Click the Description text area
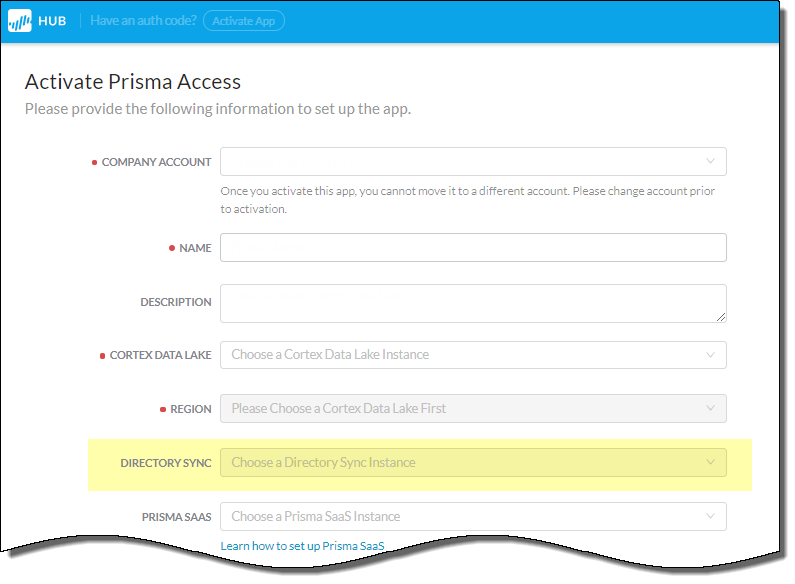 [473, 304]
